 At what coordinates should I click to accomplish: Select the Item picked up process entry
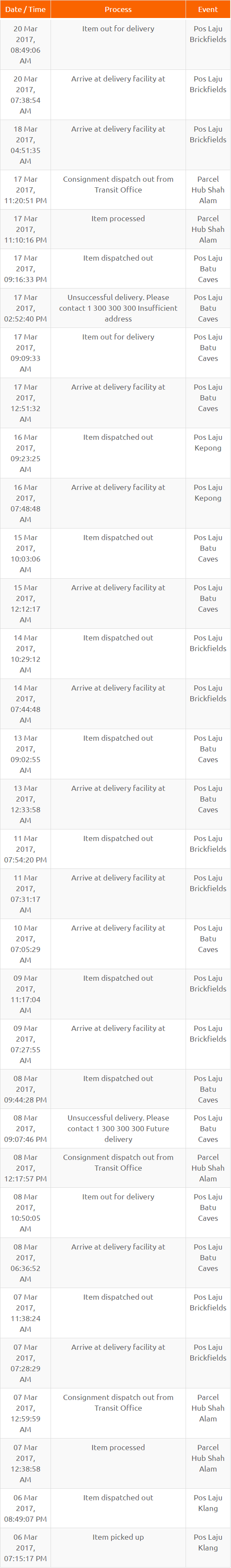click(x=118, y=1537)
